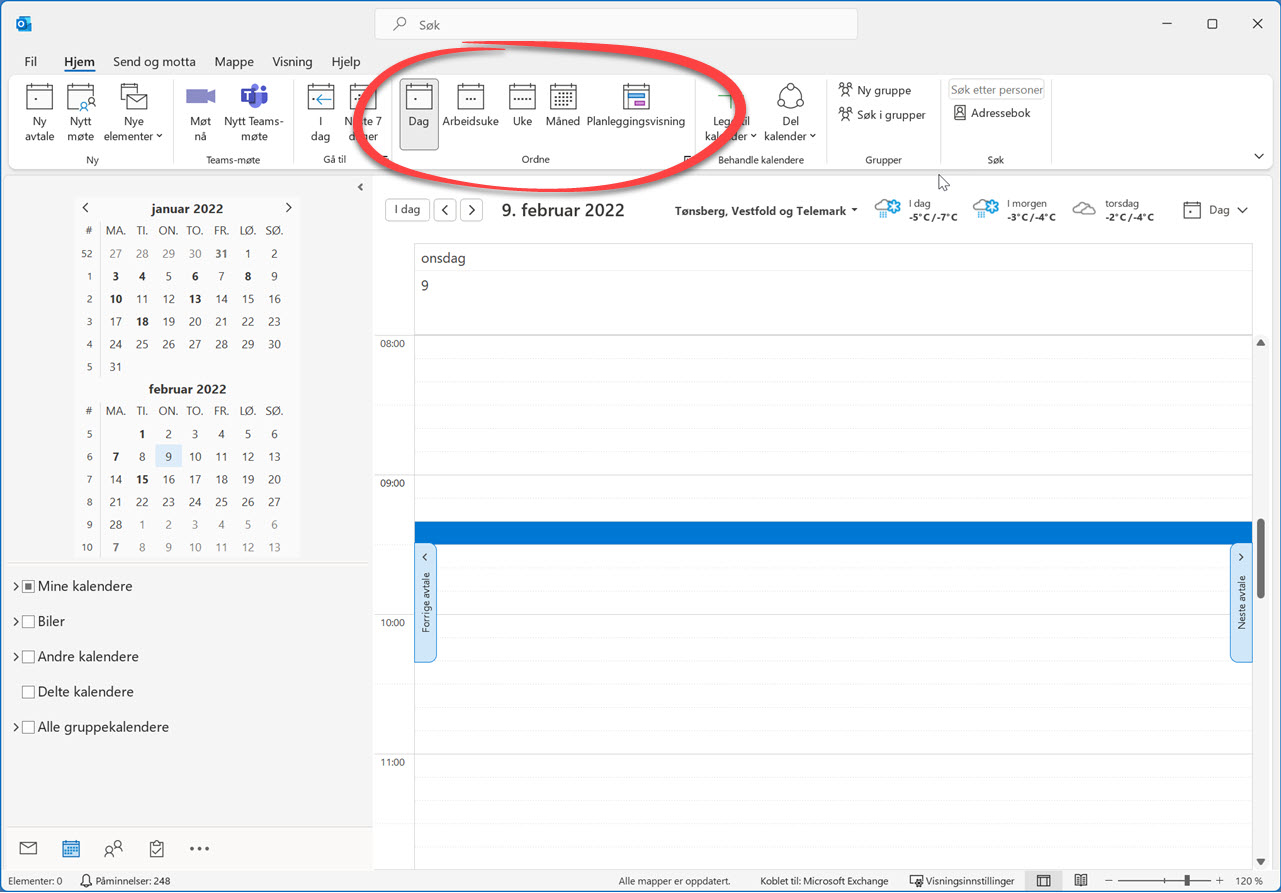Open Calendar module in bottom navigation

pyautogui.click(x=71, y=848)
